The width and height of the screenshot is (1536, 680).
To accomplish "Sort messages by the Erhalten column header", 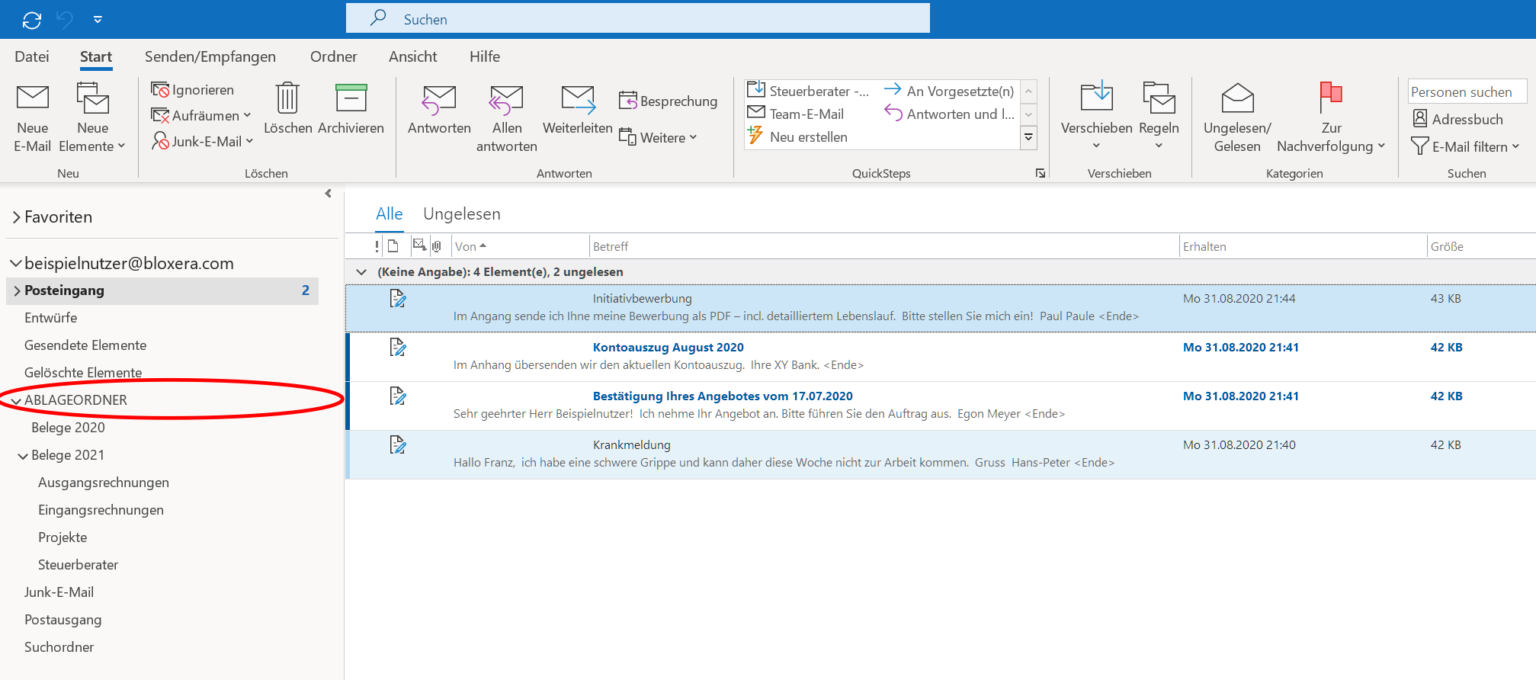I will tap(1303, 246).
